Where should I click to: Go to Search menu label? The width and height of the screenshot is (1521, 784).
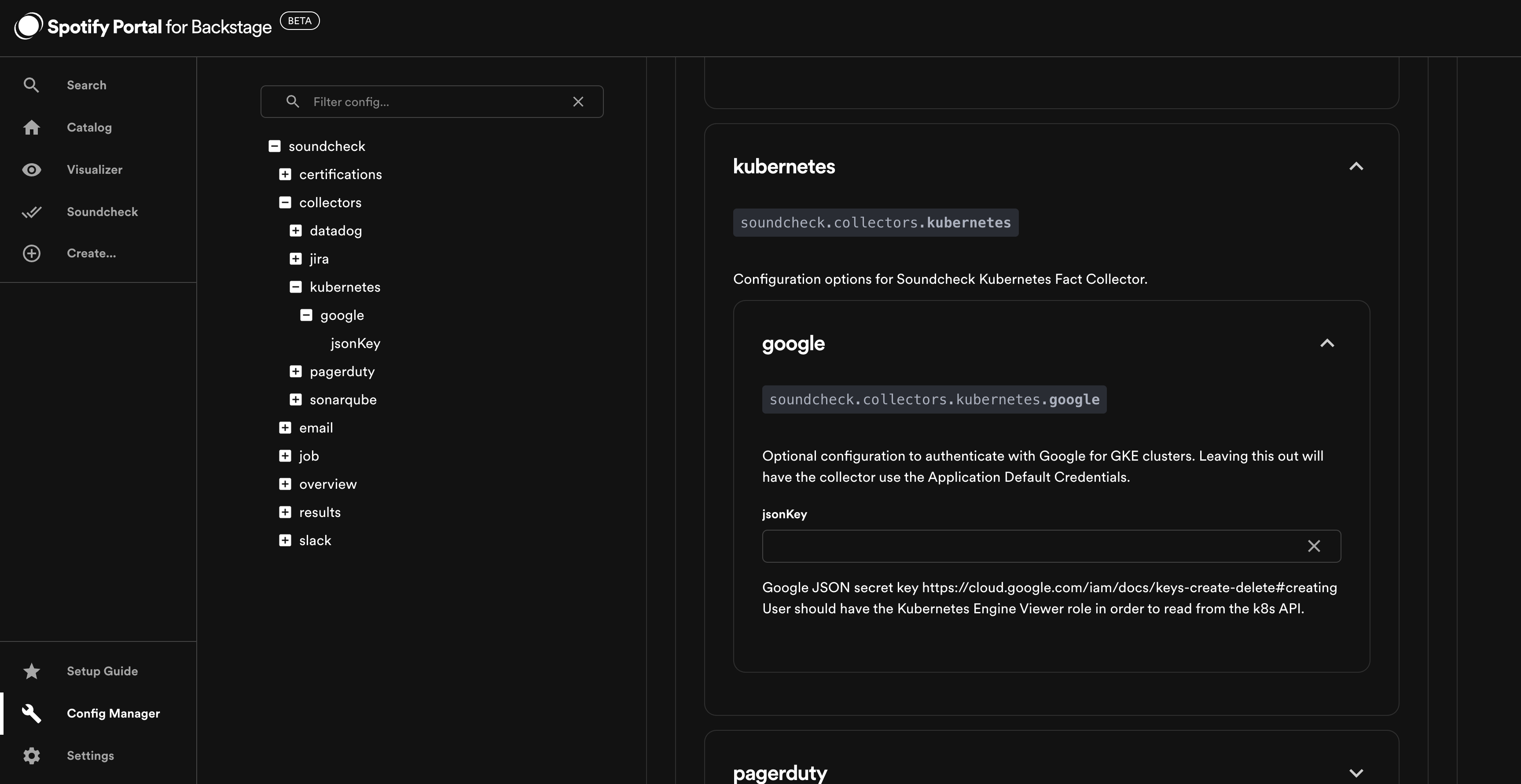(x=86, y=85)
